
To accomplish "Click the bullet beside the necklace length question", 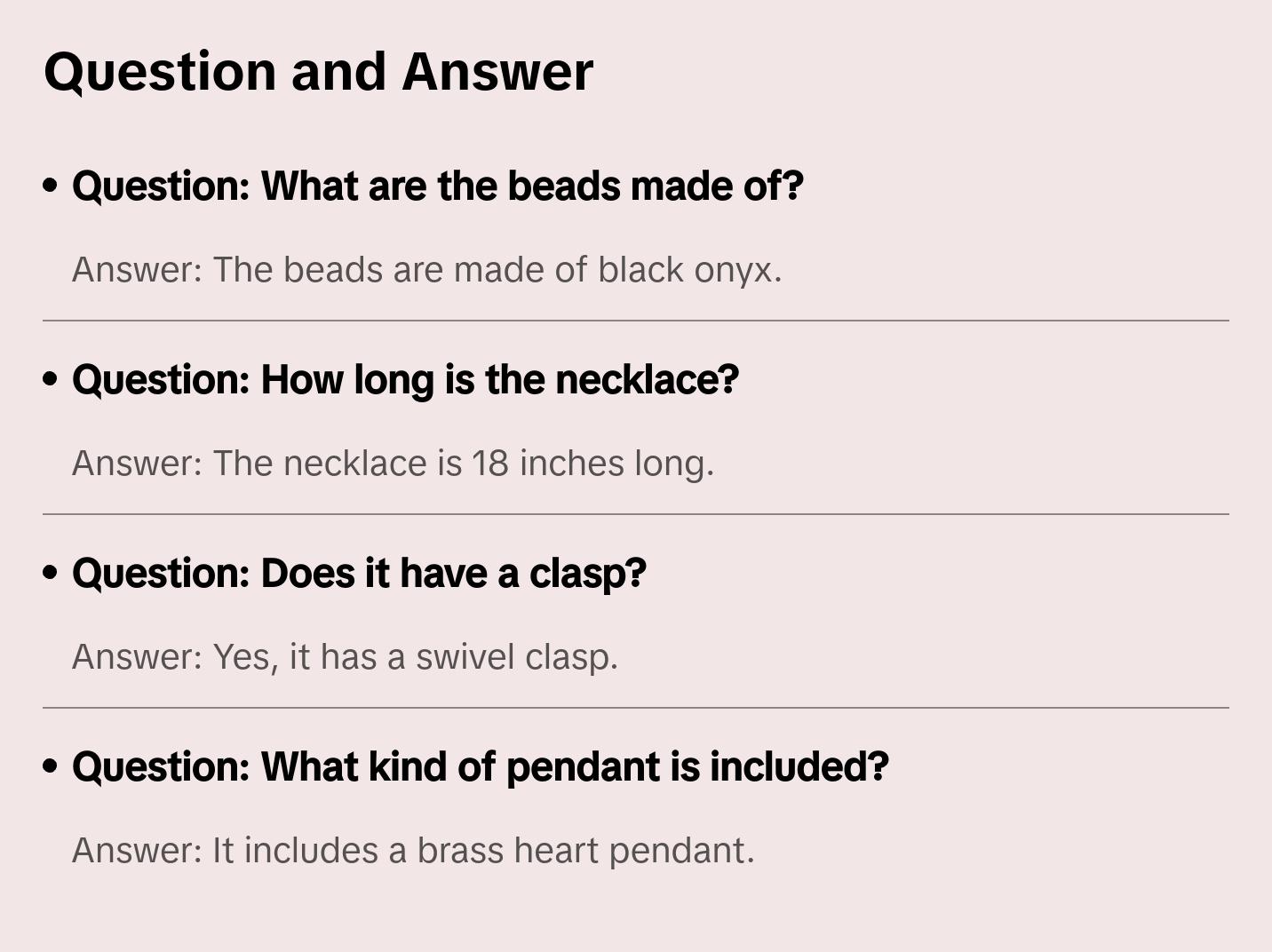I will tap(51, 379).
